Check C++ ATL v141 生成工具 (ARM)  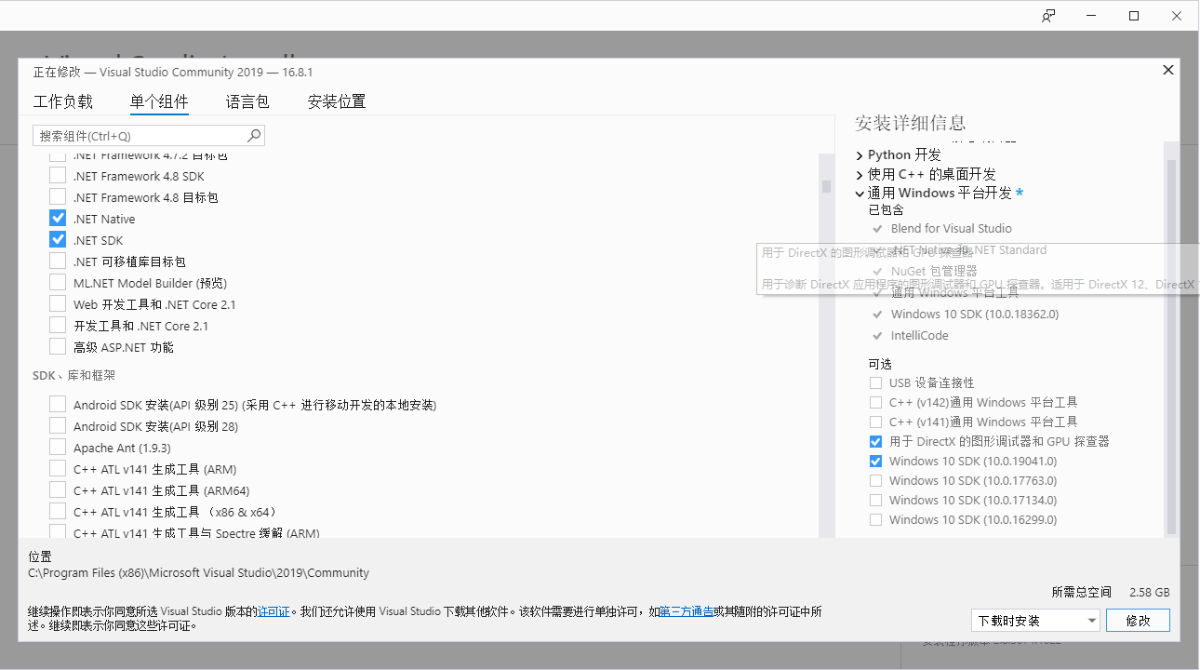(58, 469)
